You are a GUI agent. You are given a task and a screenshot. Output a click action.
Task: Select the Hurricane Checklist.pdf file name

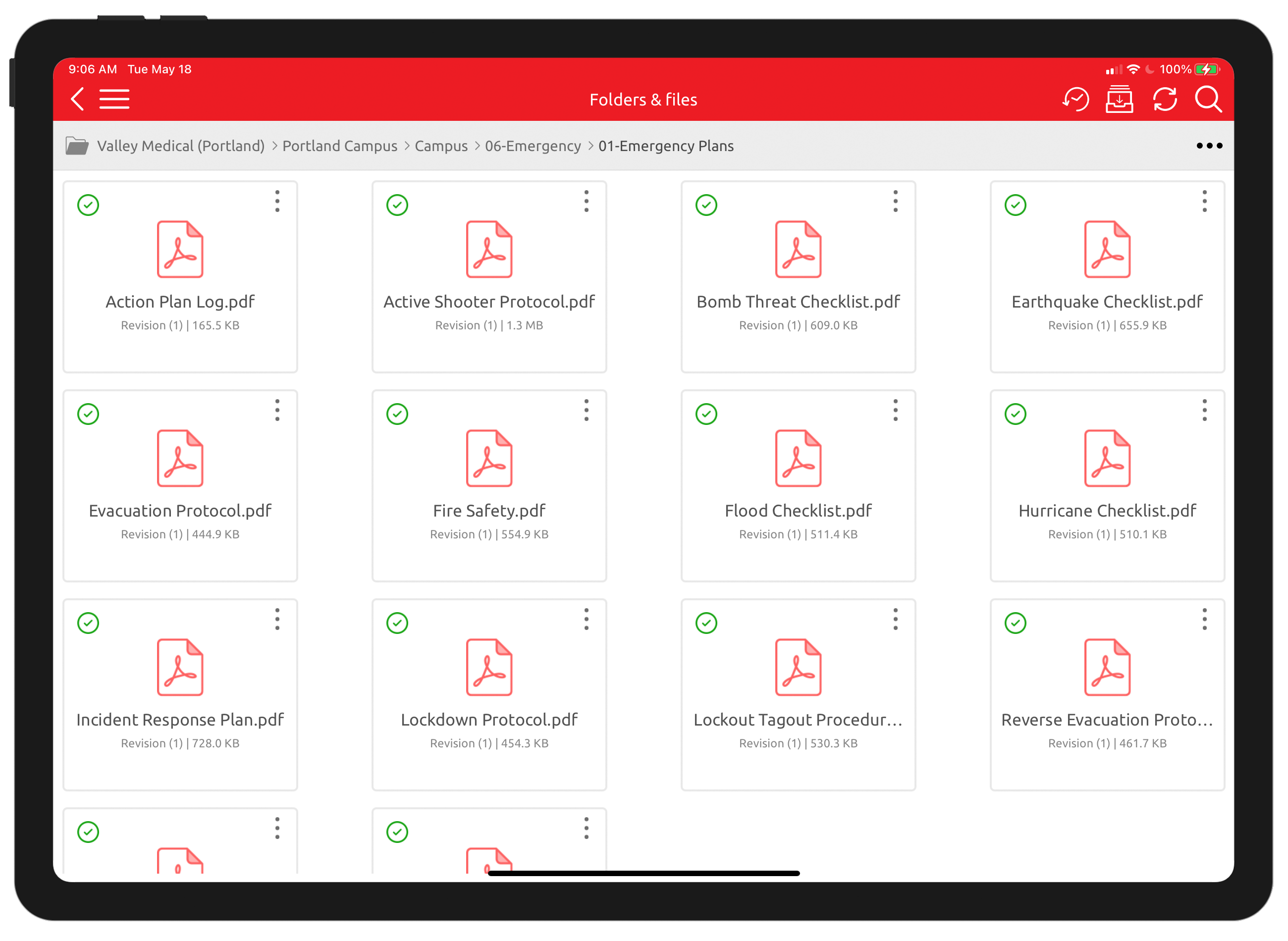[1107, 511]
